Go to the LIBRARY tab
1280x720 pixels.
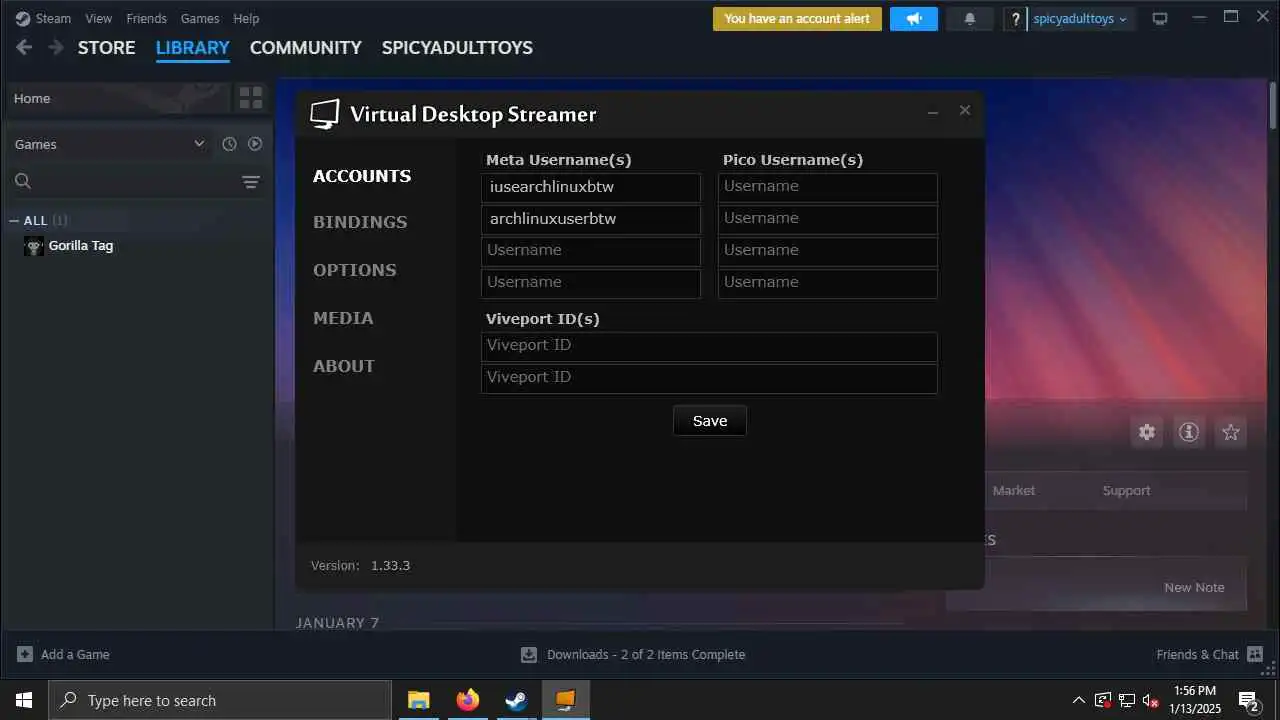pyautogui.click(x=192, y=47)
